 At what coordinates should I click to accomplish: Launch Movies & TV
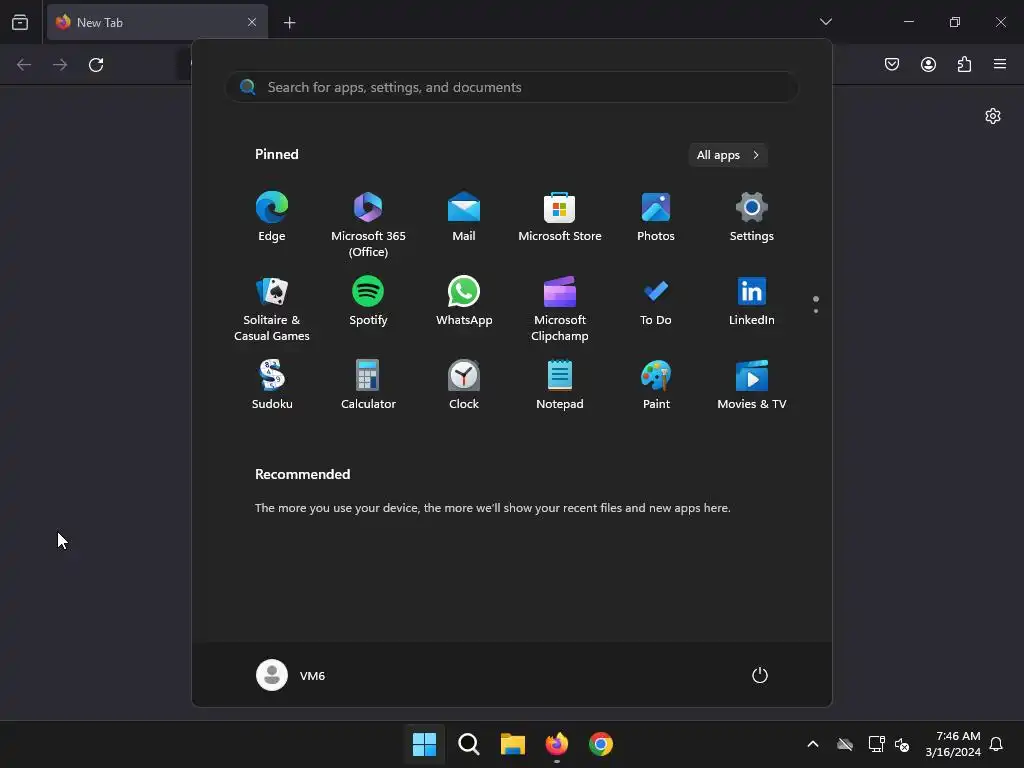(x=752, y=385)
